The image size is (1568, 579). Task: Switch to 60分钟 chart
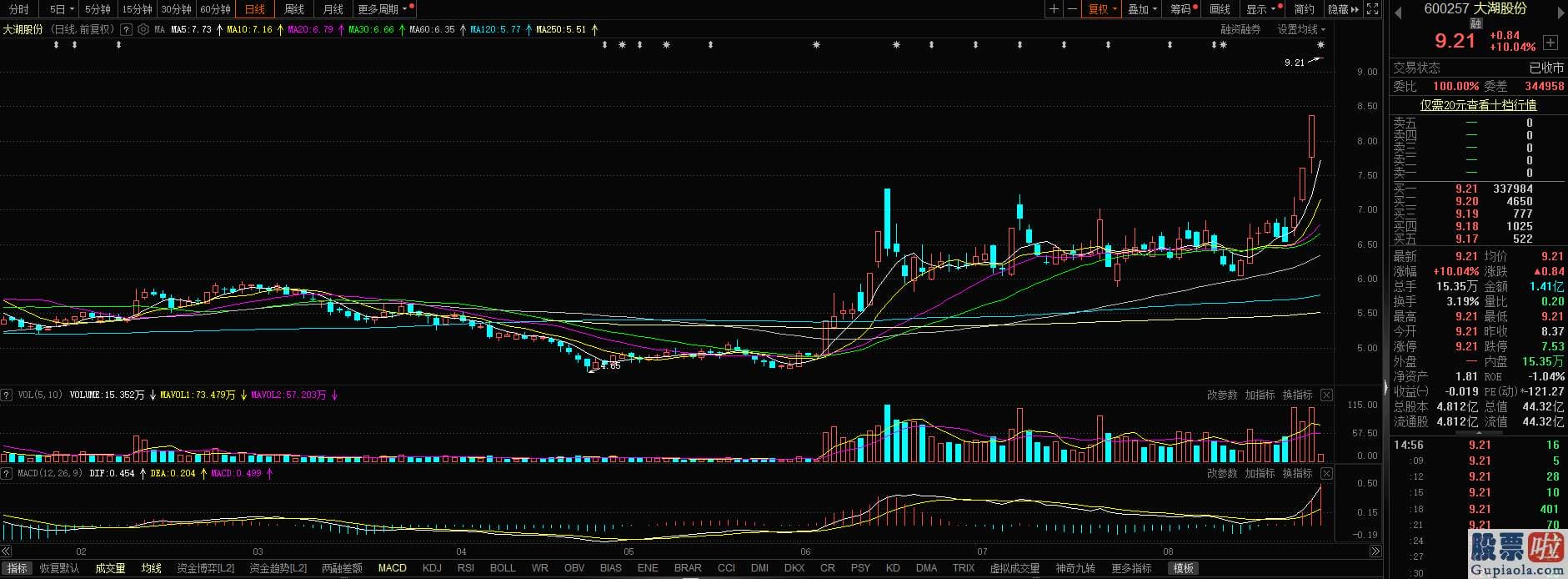coord(215,9)
